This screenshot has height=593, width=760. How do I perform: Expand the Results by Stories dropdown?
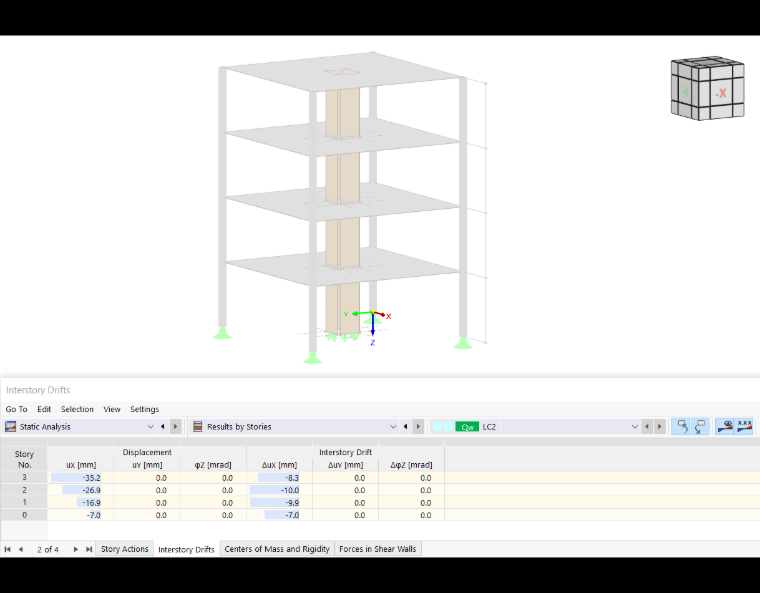coord(393,427)
